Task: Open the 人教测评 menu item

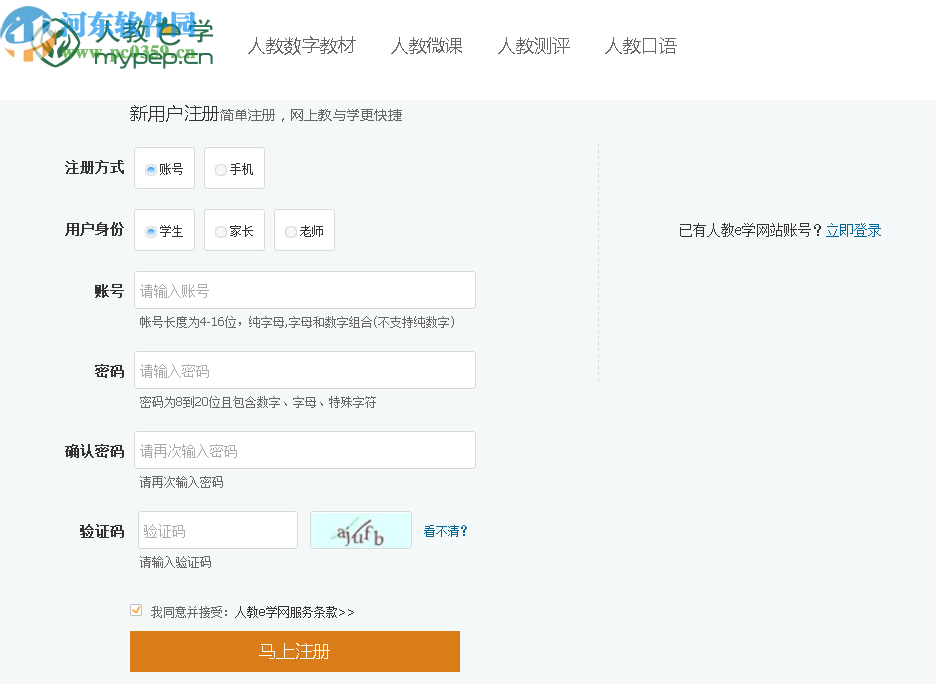Action: click(x=533, y=46)
